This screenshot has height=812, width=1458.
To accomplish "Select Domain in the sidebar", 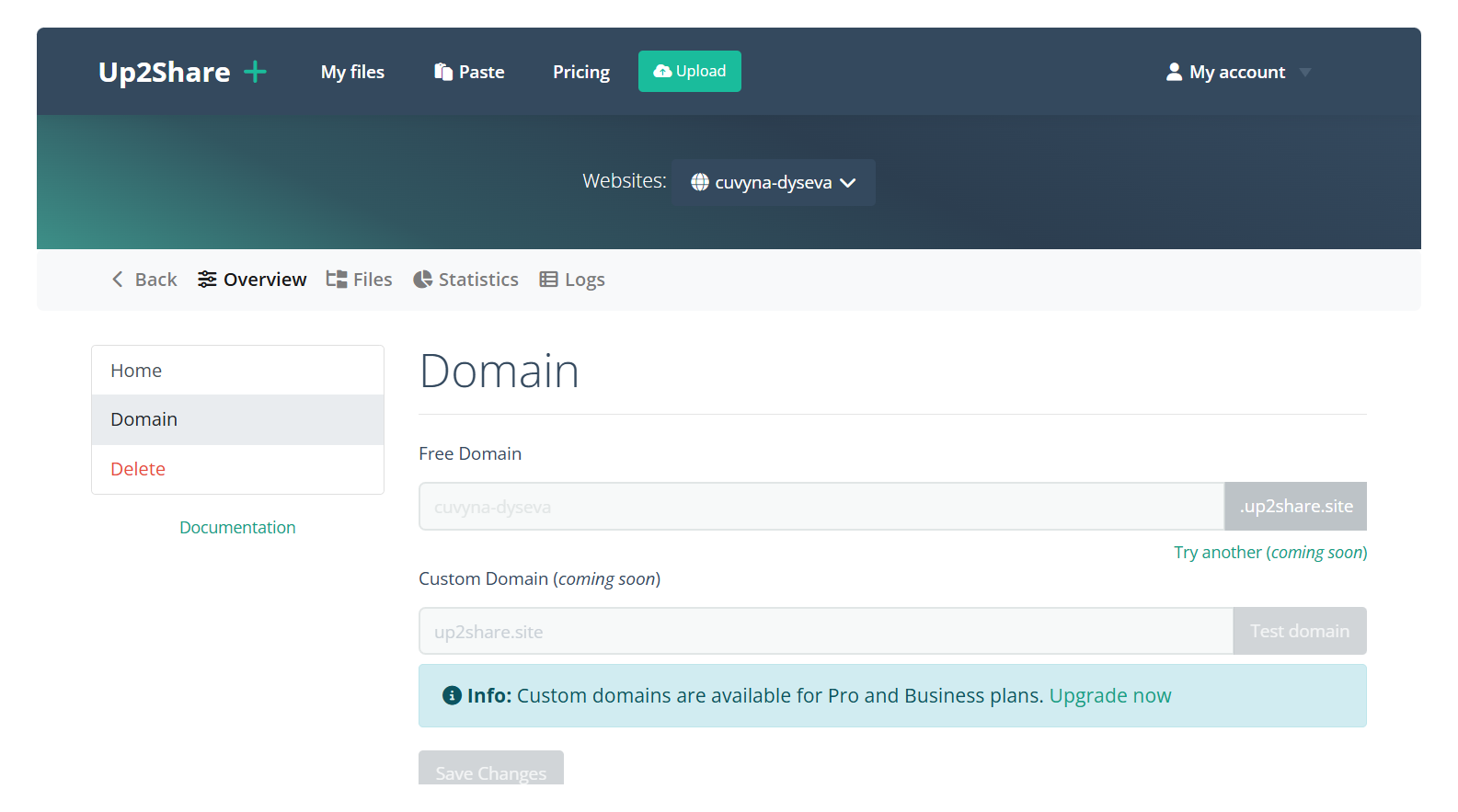I will (x=238, y=420).
